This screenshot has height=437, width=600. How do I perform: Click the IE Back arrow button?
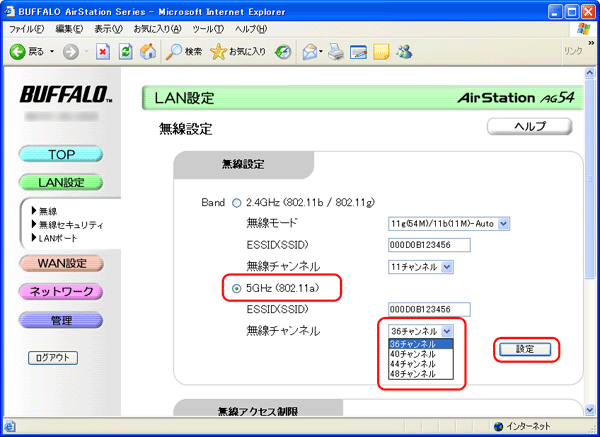tap(20, 51)
